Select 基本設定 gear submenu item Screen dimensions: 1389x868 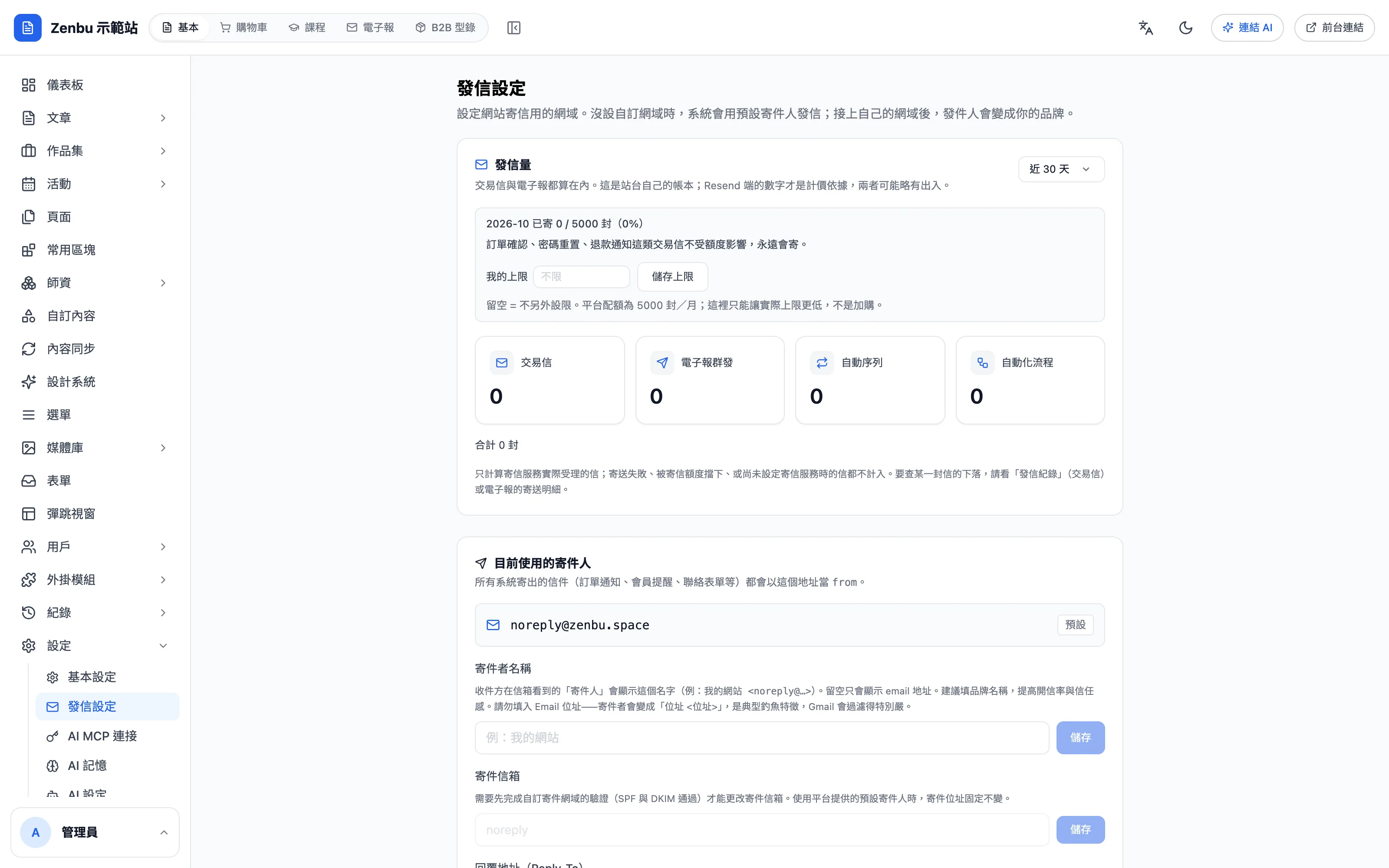click(107, 677)
